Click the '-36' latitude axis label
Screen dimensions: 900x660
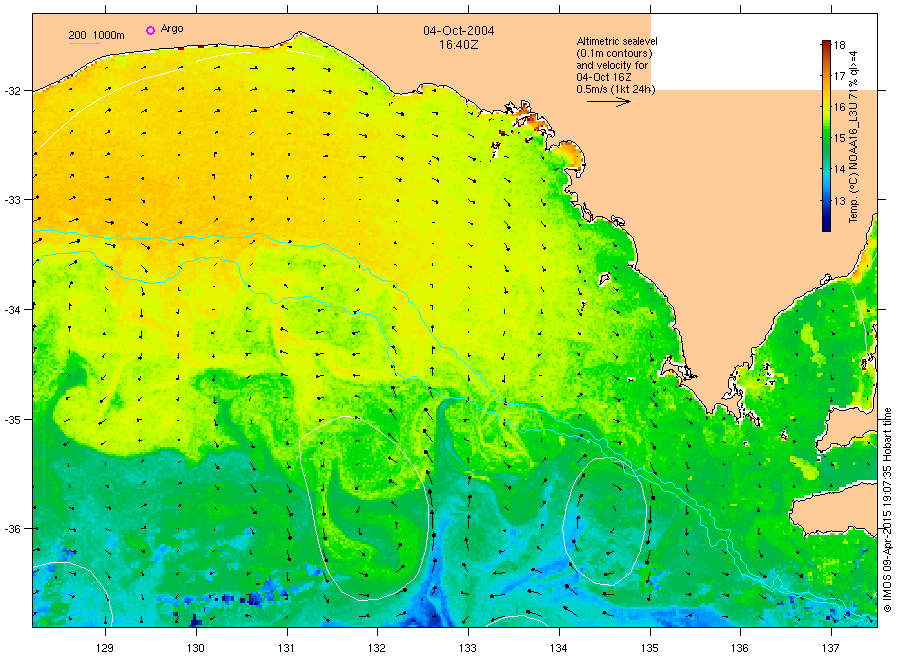[x=12, y=529]
